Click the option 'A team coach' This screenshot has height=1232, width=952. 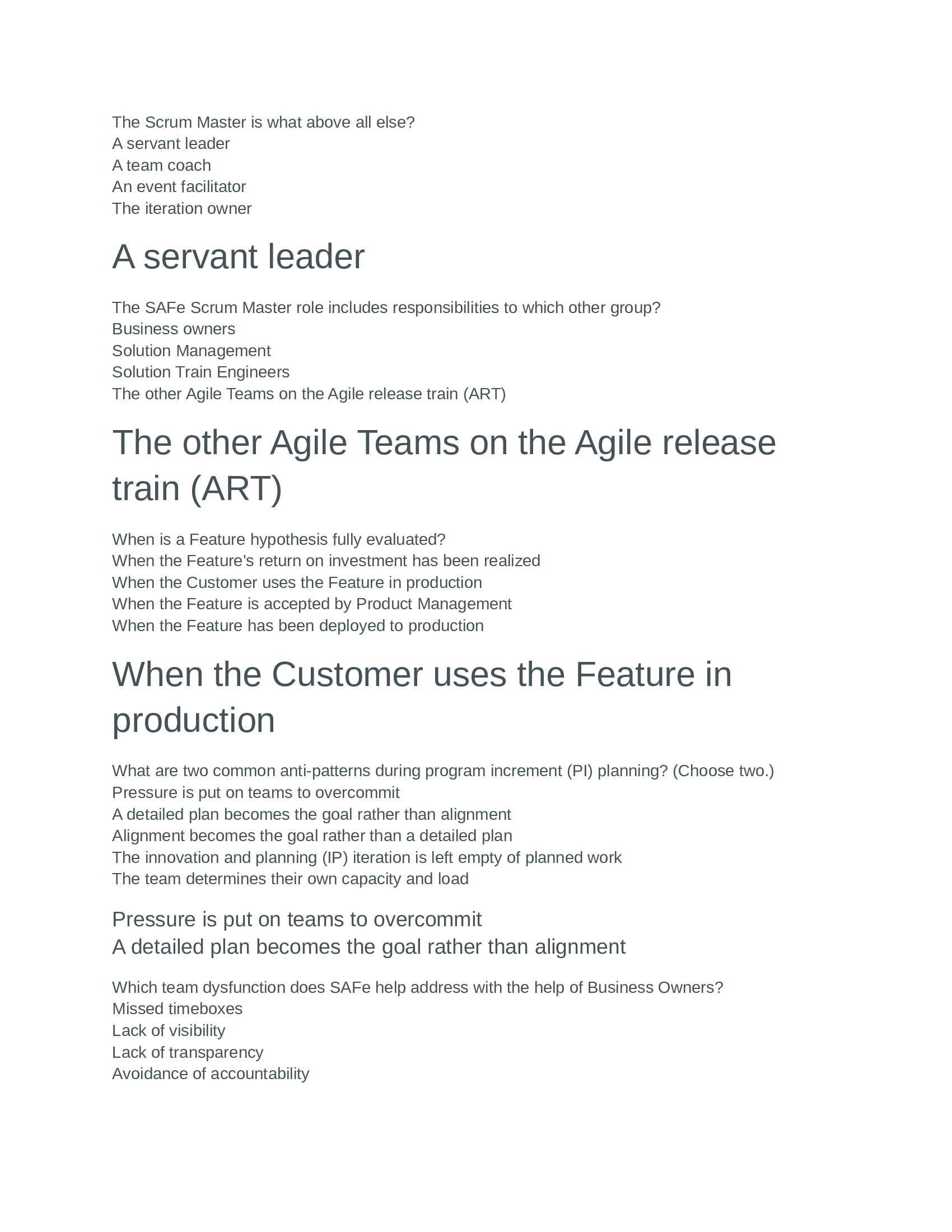click(161, 165)
